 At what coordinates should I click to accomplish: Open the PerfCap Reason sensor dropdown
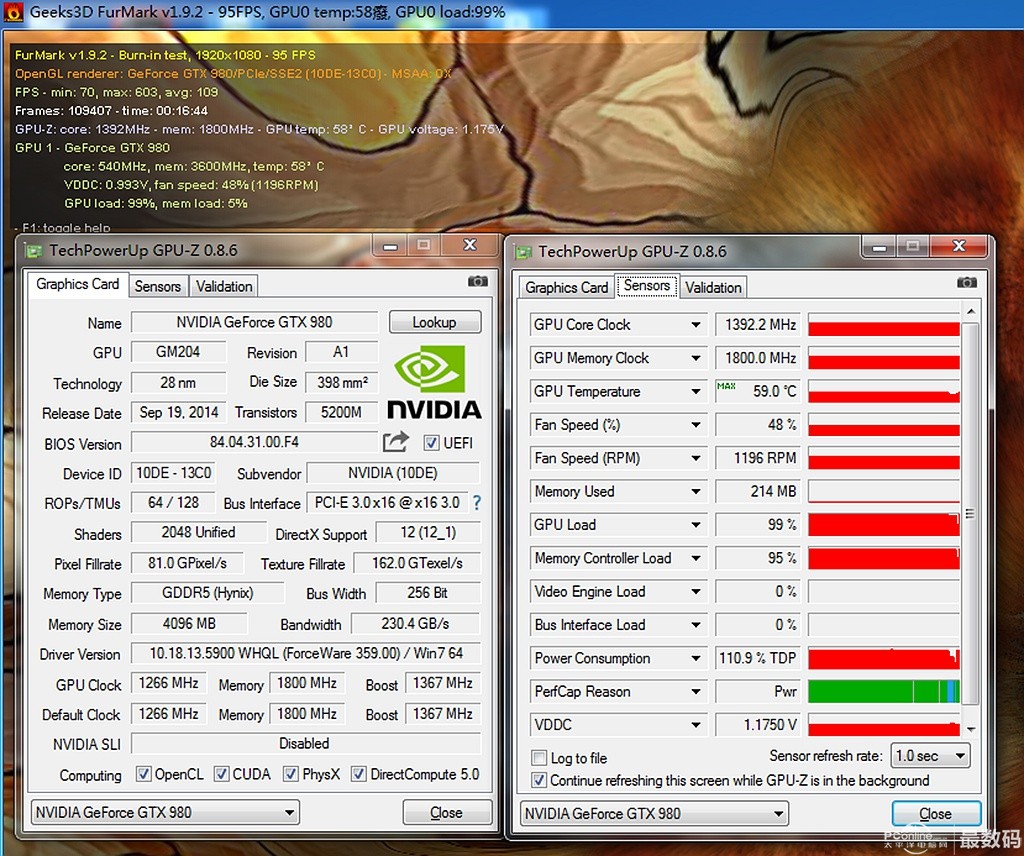pos(696,691)
